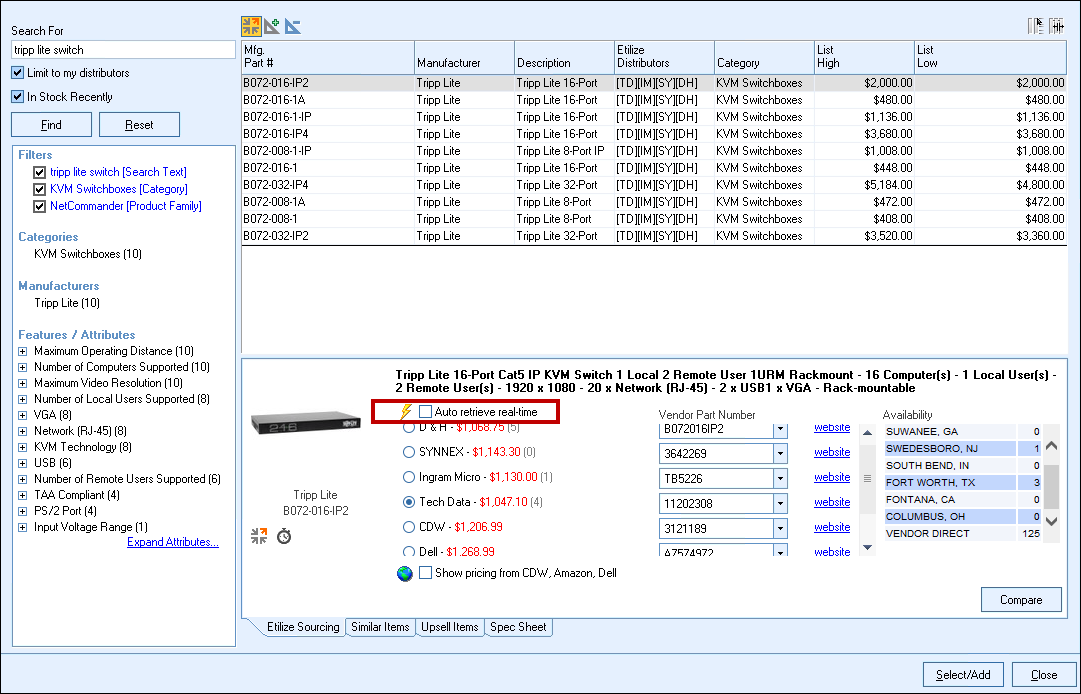The width and height of the screenshot is (1081, 694).
Task: Select the B072-008-1-IP row
Action: pyautogui.click(x=654, y=151)
